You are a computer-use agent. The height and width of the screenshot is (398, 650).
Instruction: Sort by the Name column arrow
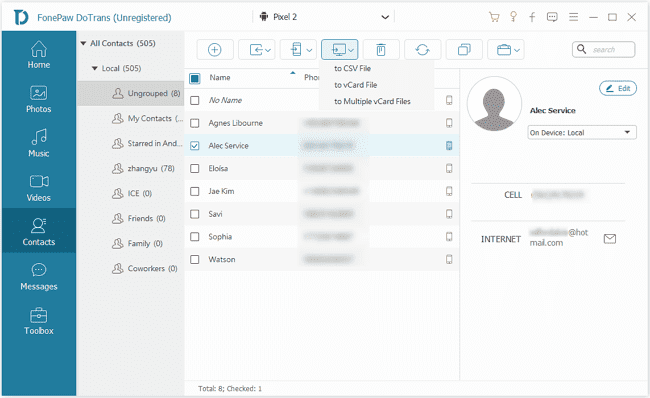pos(293,73)
